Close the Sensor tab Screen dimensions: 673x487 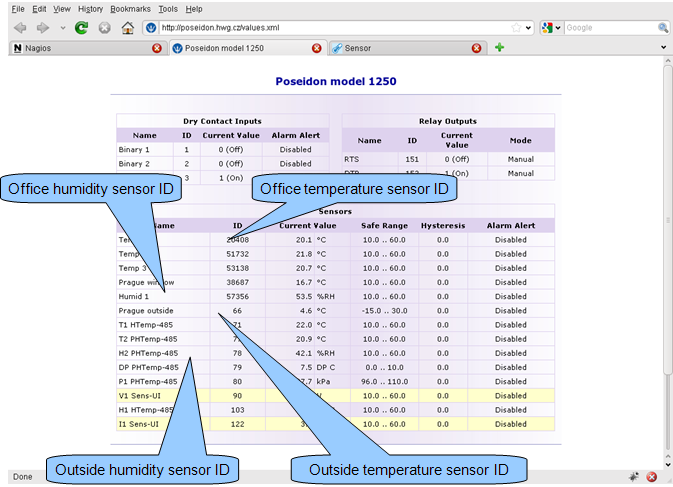point(476,48)
